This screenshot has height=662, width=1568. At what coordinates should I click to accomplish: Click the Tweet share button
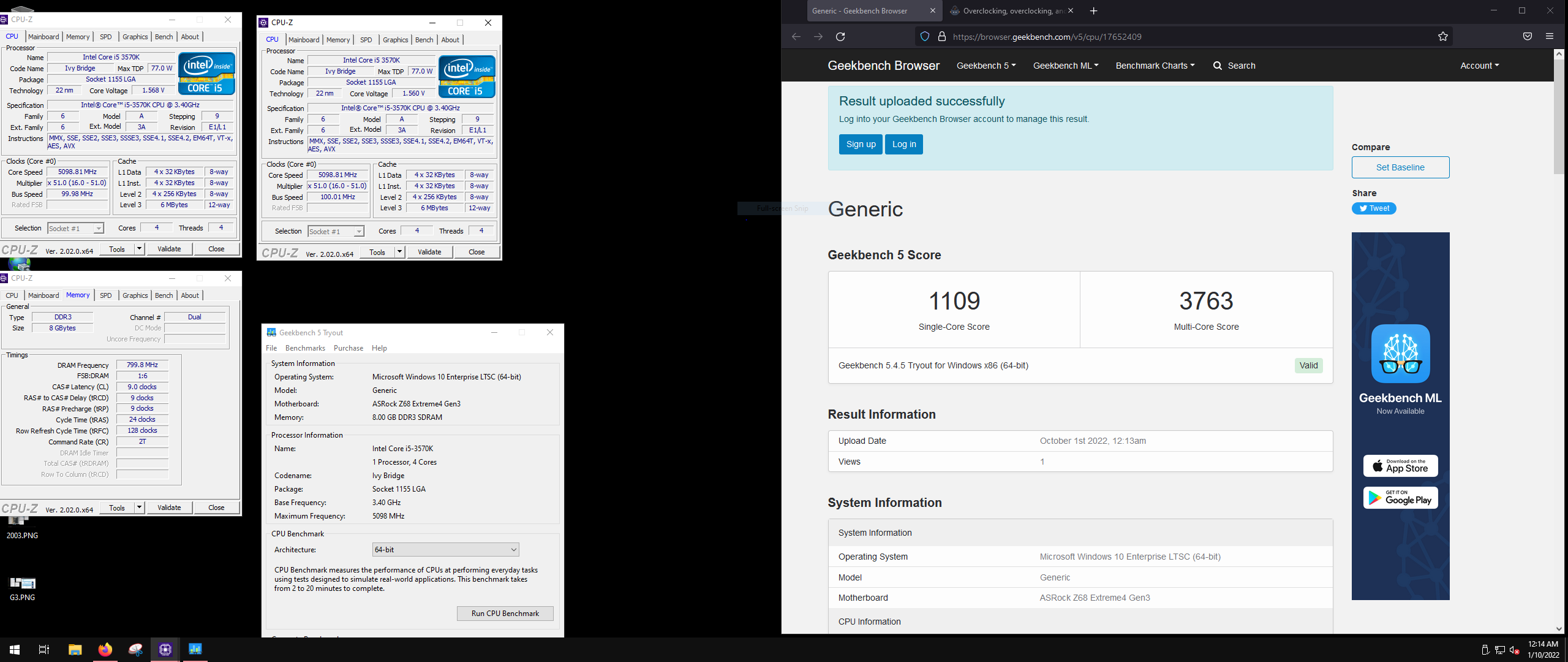tap(1374, 208)
